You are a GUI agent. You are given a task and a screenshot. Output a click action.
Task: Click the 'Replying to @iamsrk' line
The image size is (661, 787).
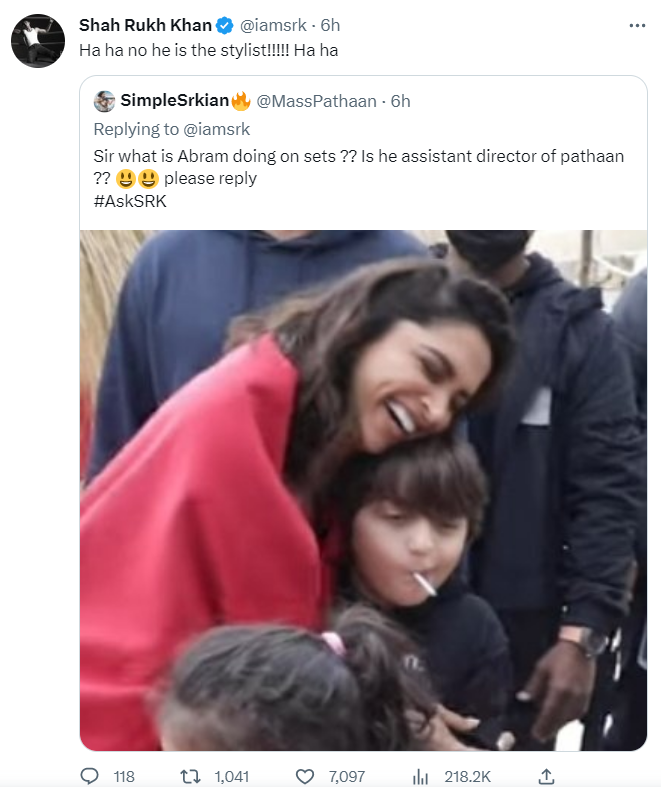[171, 129]
